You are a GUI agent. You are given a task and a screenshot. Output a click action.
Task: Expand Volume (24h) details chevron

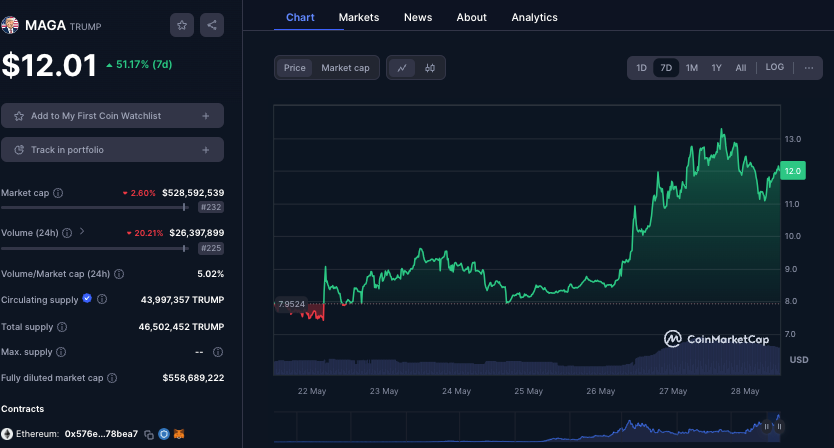tap(82, 231)
